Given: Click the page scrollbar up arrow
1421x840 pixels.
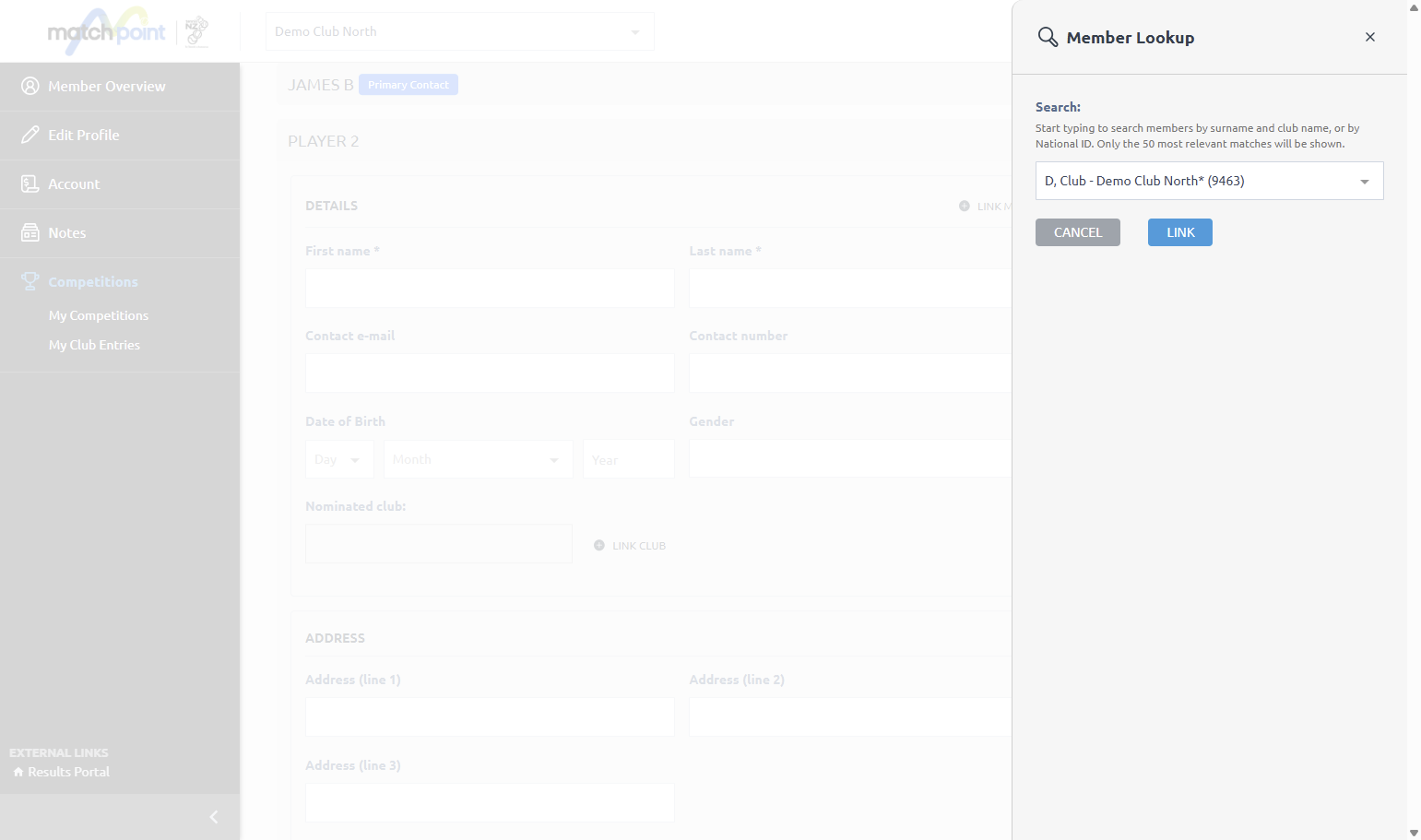Looking at the screenshot, I should 1414,7.
